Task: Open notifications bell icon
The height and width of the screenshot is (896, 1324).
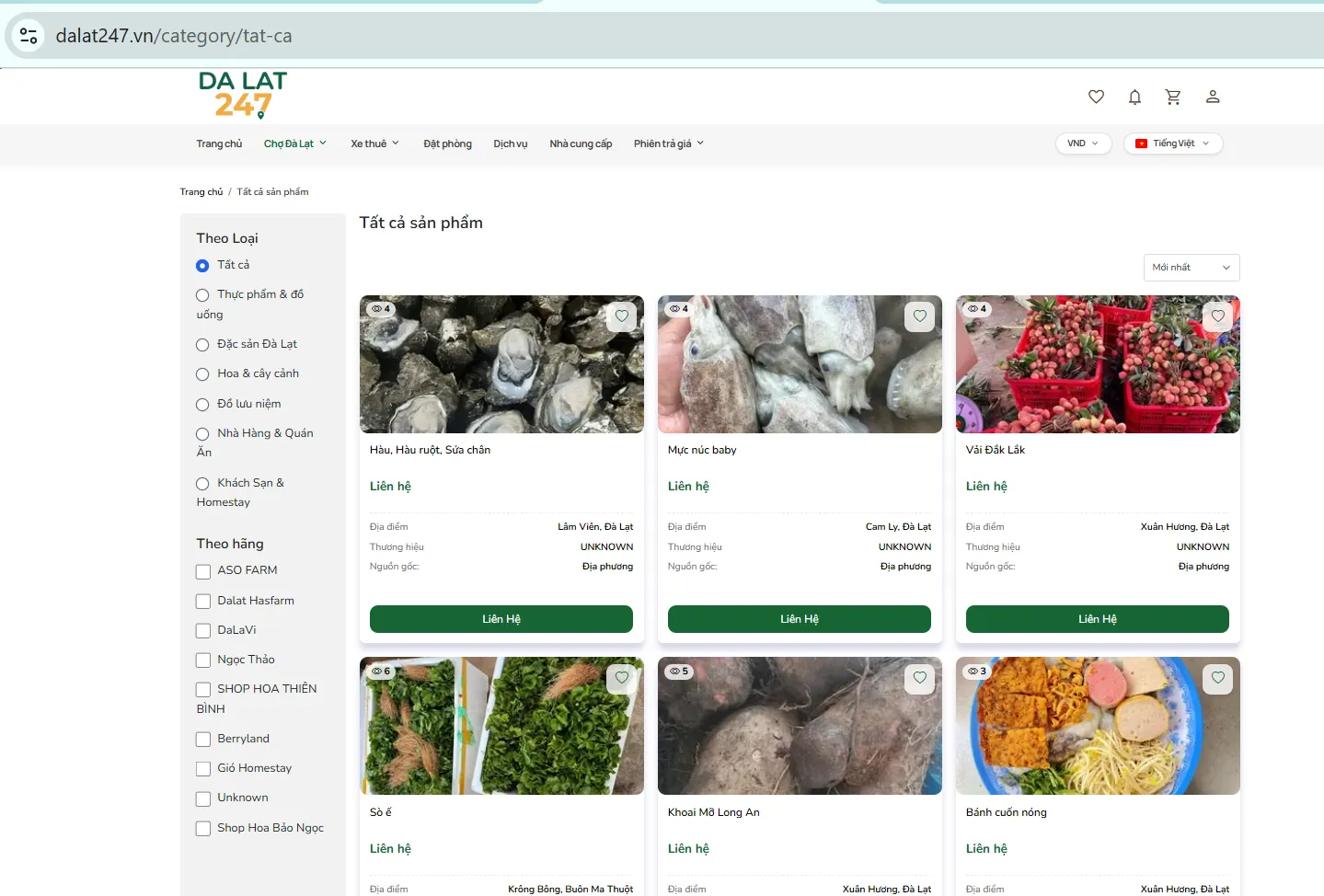Action: [x=1134, y=97]
